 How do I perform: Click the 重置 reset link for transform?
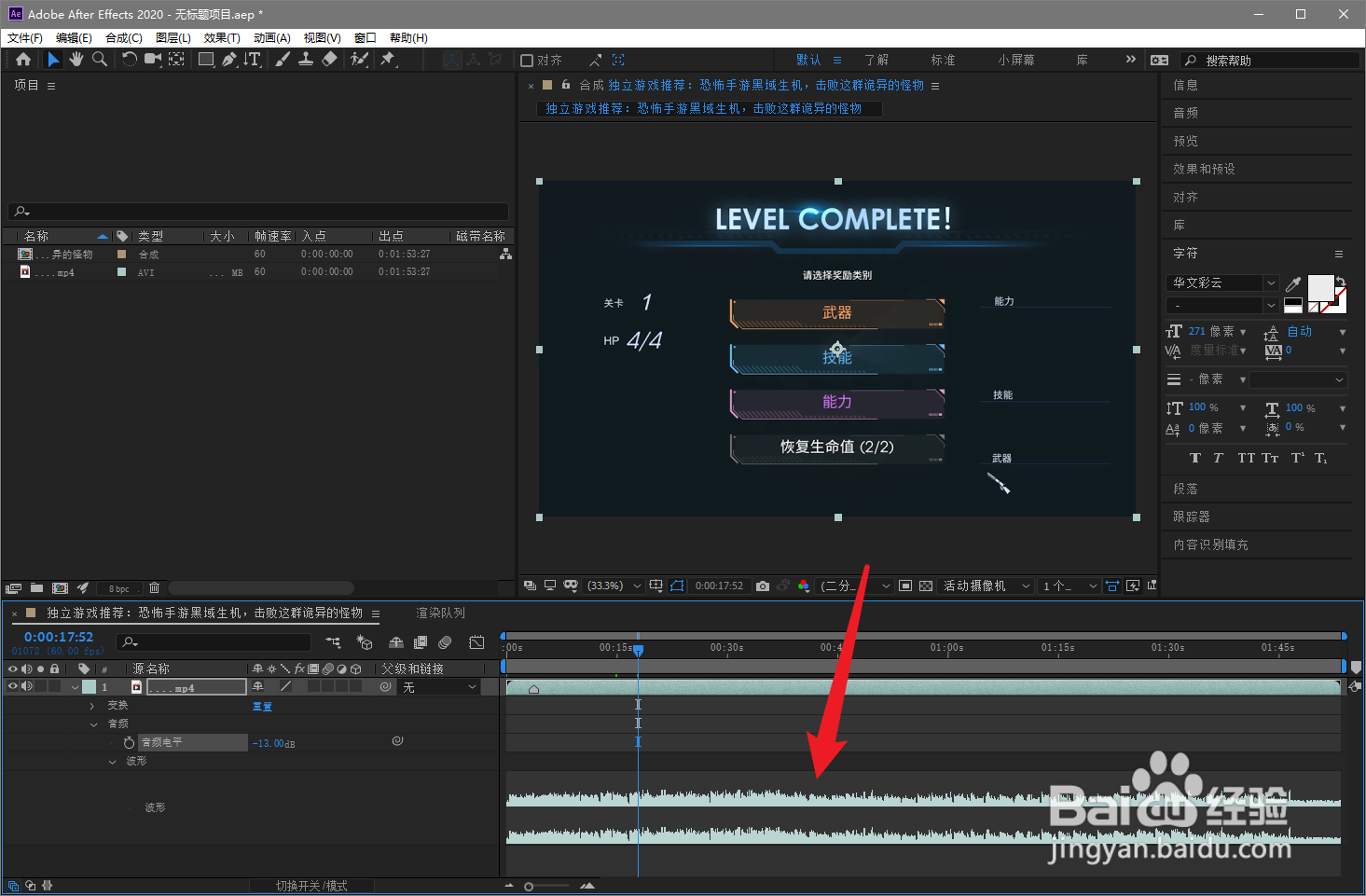tap(262, 707)
